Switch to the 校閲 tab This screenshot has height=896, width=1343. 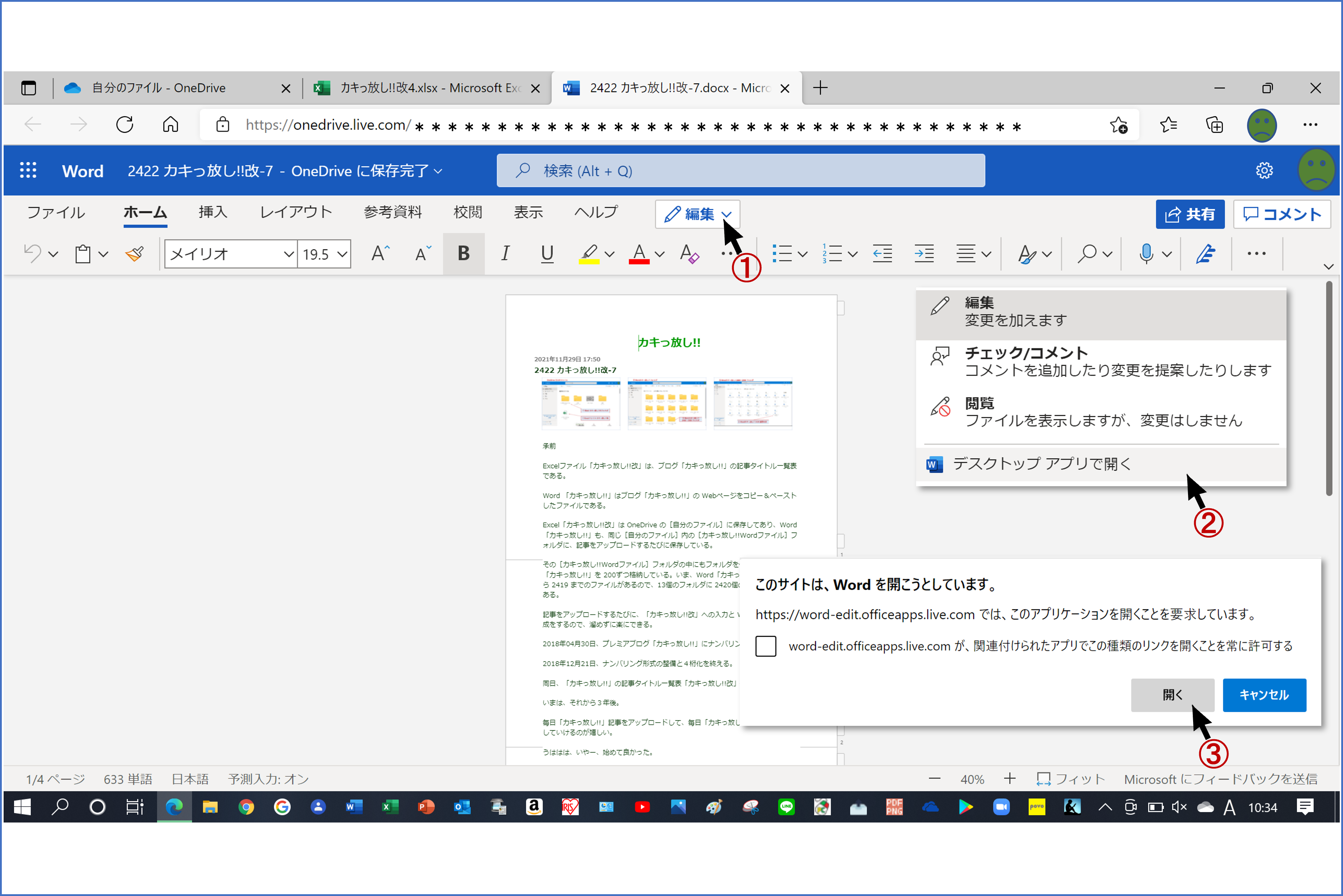point(468,212)
